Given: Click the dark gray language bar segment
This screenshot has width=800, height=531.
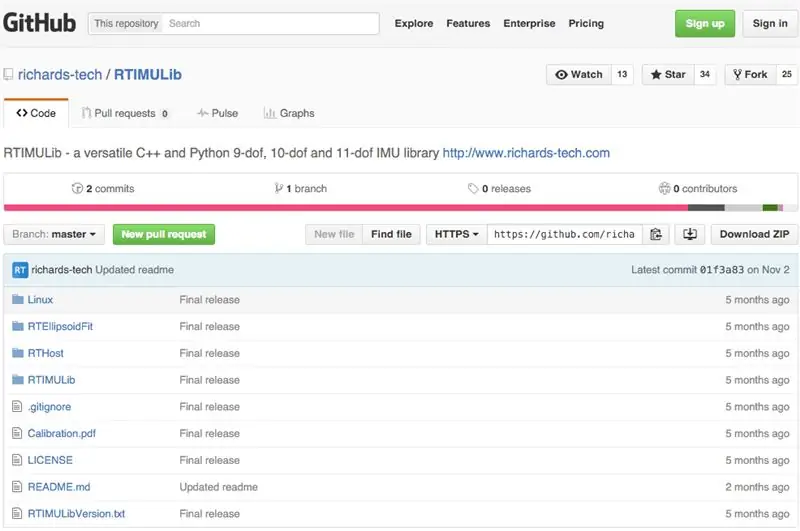Looking at the screenshot, I should (706, 208).
